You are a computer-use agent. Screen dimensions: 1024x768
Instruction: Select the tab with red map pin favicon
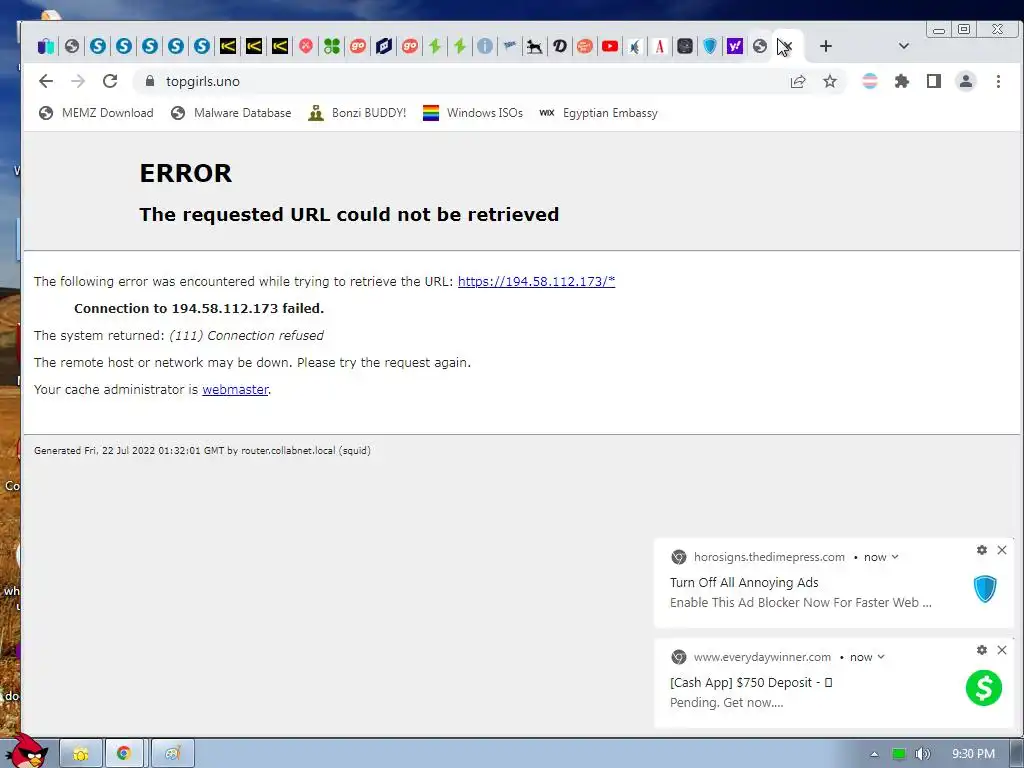(x=306, y=46)
